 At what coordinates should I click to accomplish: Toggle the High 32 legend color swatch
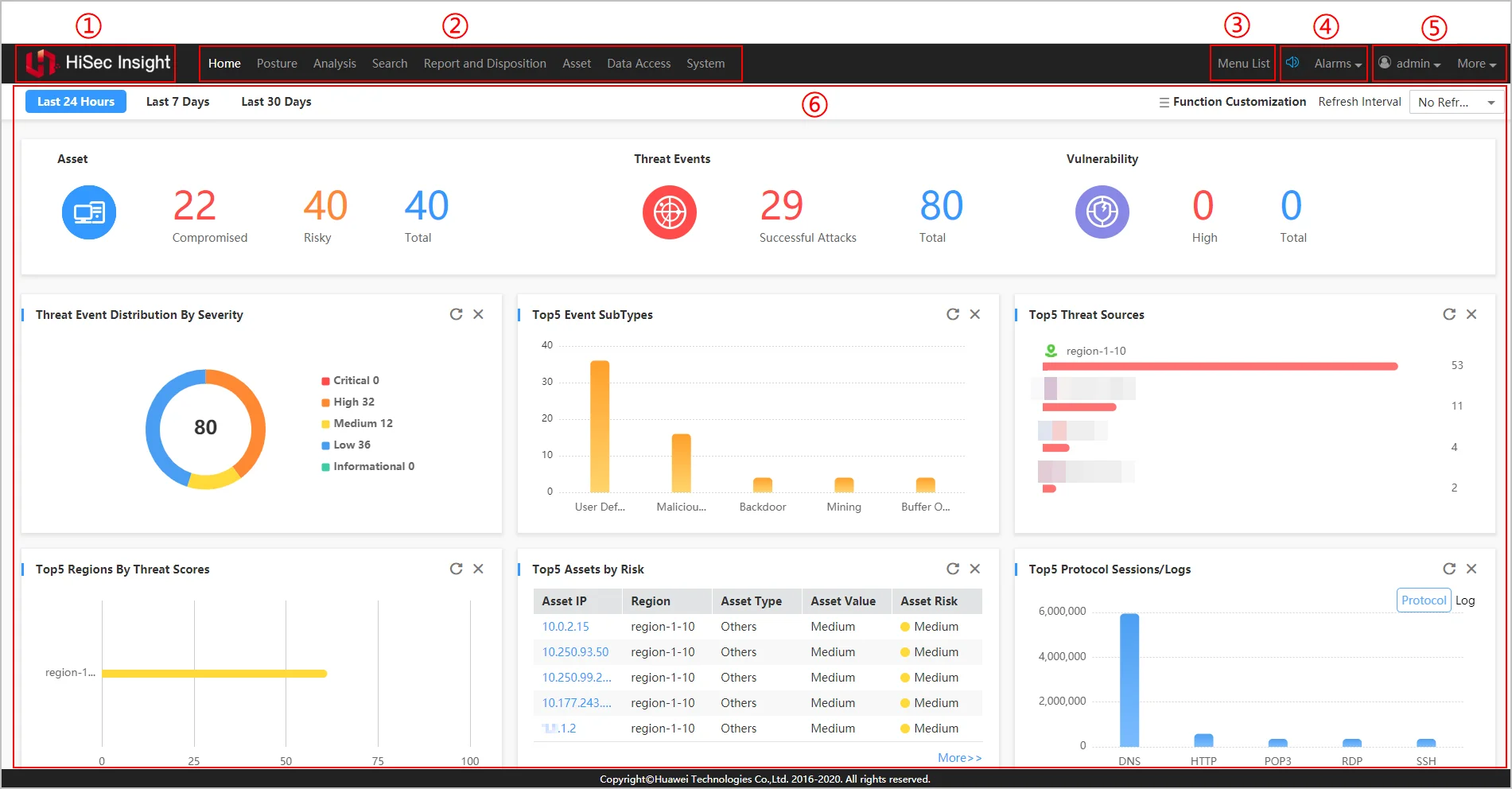point(325,402)
